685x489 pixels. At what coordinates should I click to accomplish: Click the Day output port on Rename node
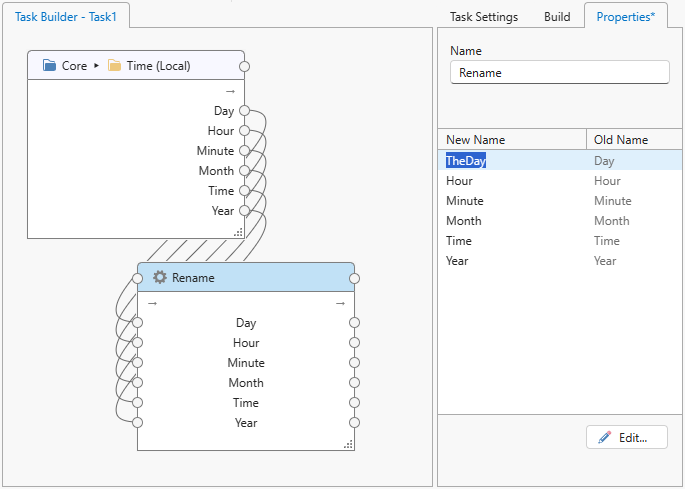point(354,323)
